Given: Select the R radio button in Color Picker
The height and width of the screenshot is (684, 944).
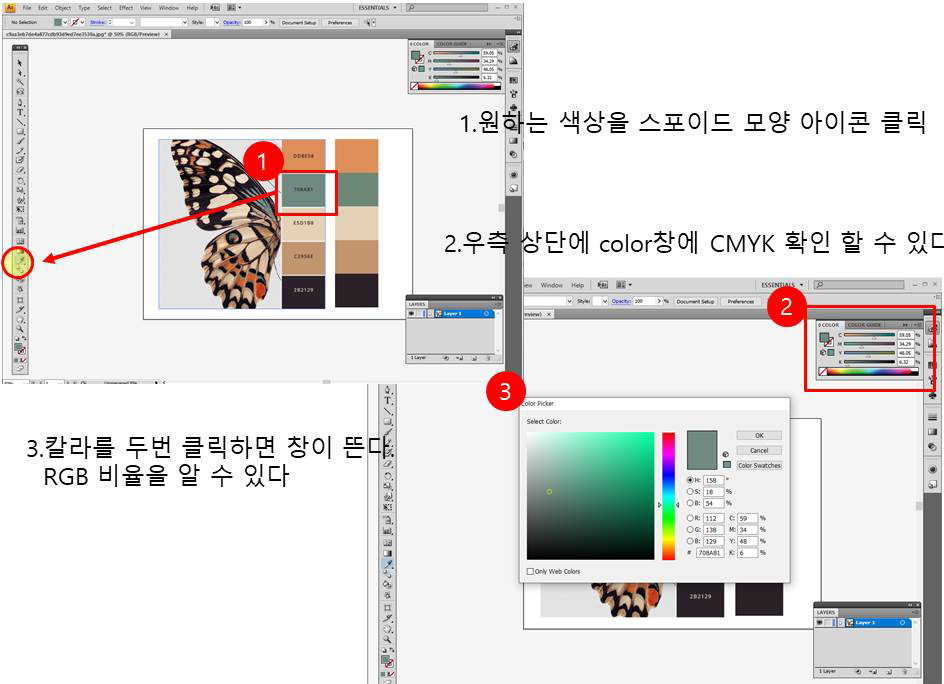Looking at the screenshot, I should click(x=690, y=516).
